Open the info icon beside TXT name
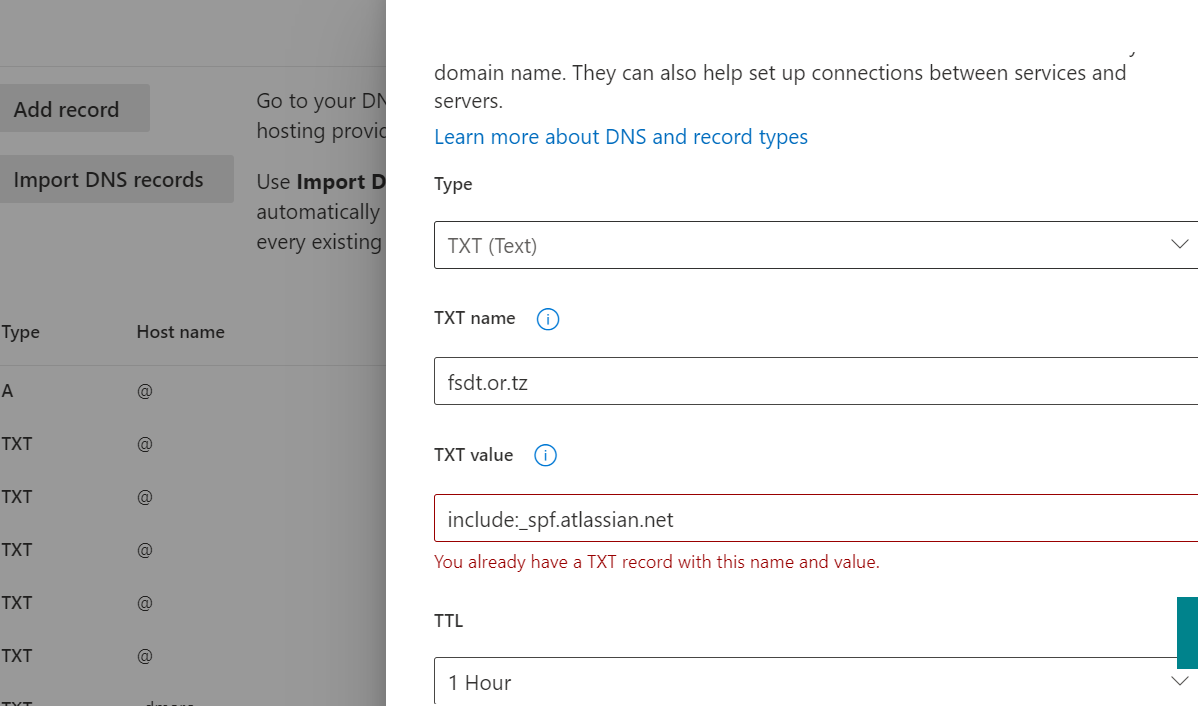 (x=548, y=319)
